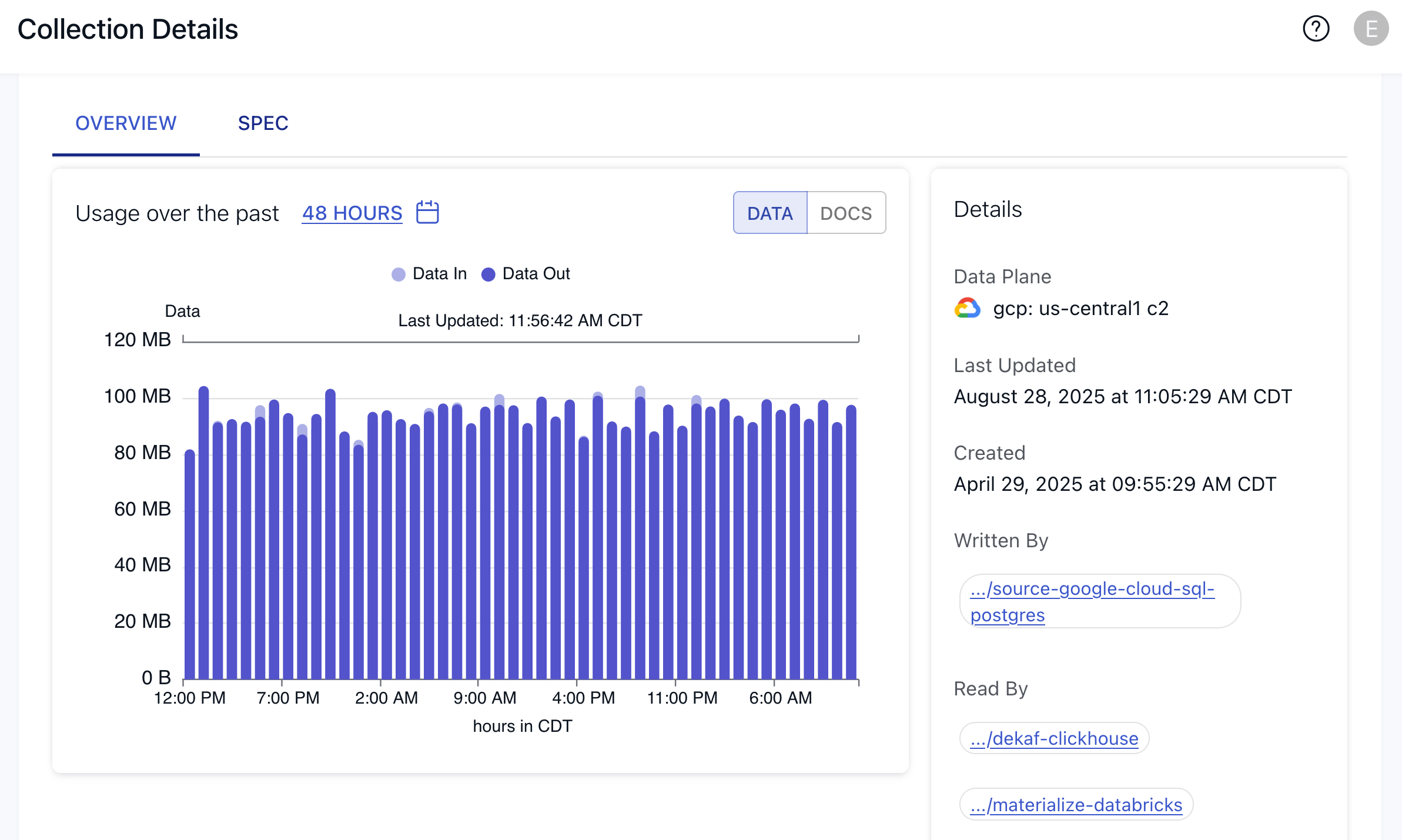
Task: Click the 9:00 AM x-axis label
Action: pos(485,698)
